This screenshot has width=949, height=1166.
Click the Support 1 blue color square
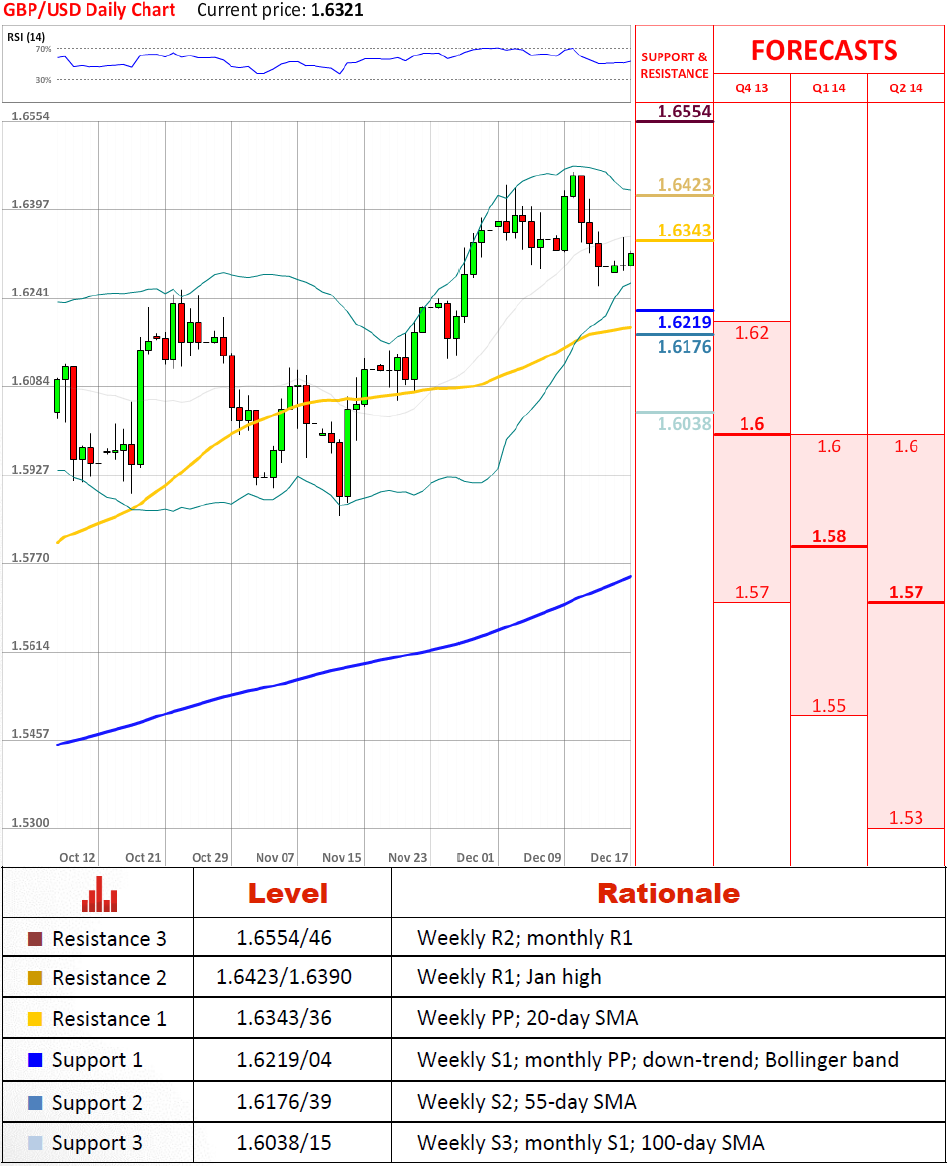click(35, 1060)
